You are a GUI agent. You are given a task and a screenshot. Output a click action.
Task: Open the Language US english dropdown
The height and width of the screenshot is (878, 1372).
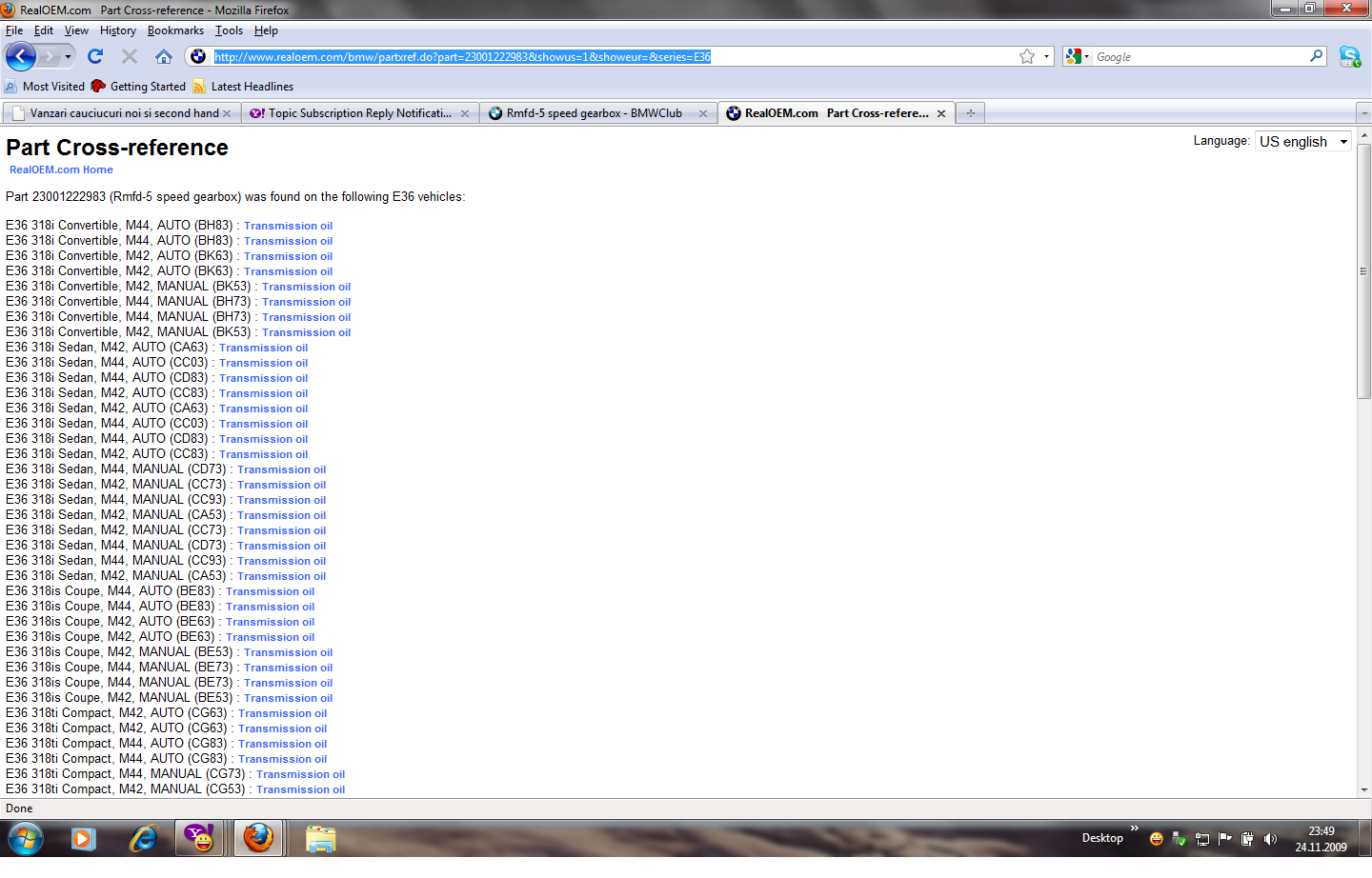(x=1303, y=141)
